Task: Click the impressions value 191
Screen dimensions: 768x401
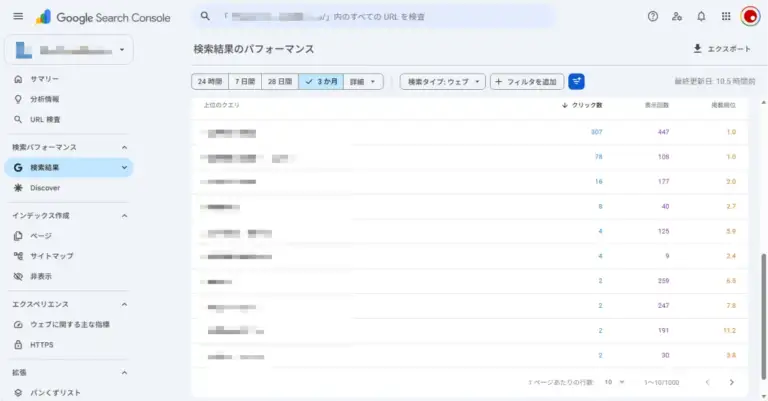Action: 663,330
